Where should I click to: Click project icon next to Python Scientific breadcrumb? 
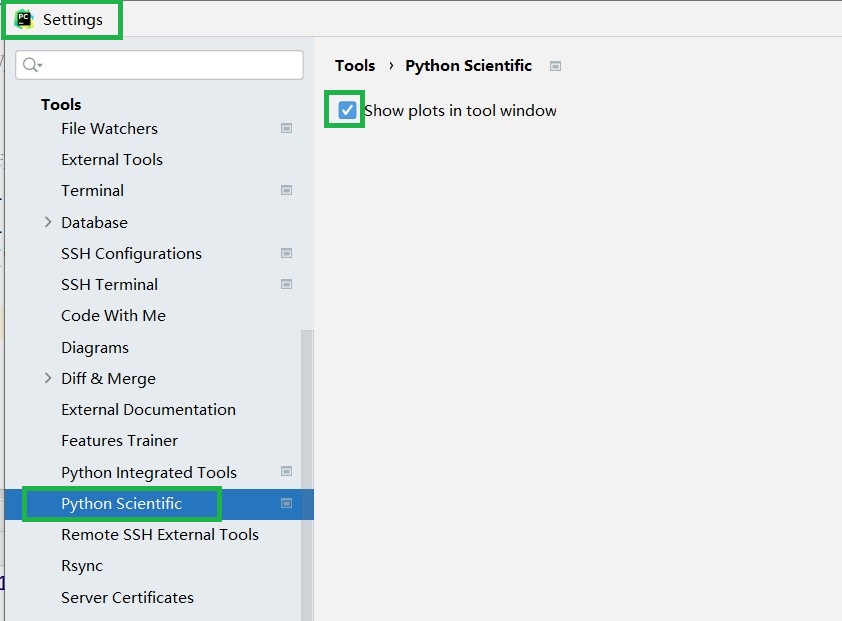point(555,66)
